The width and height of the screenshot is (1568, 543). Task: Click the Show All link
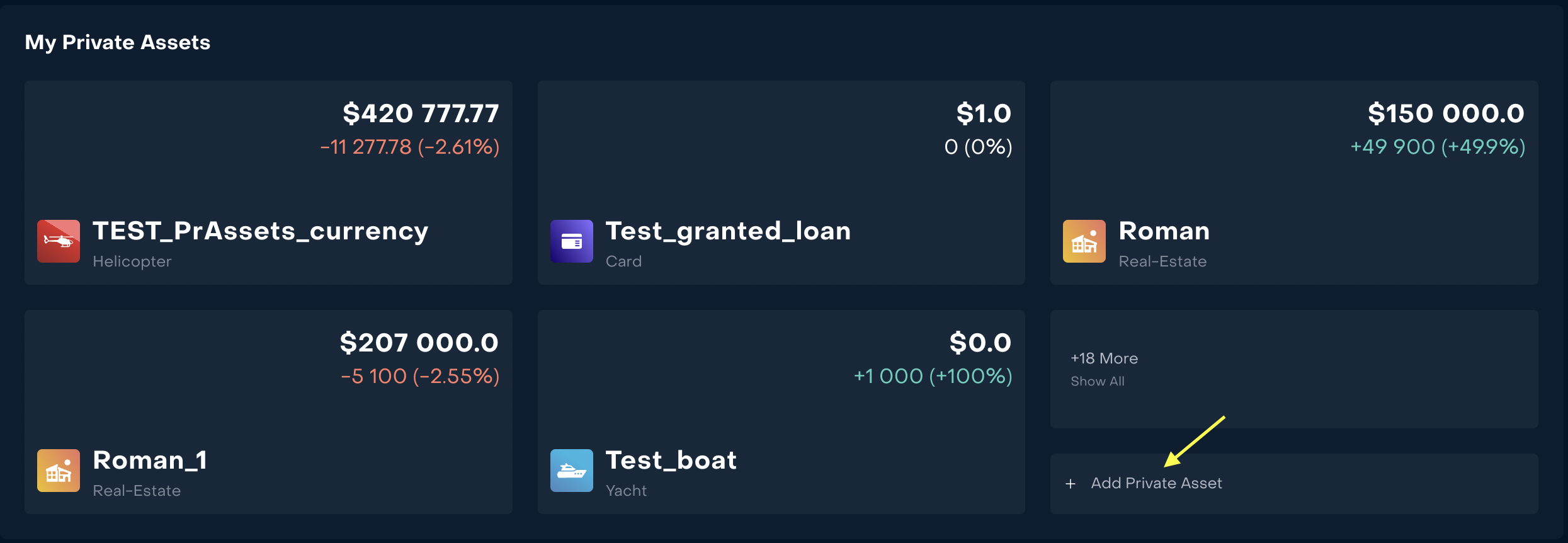pos(1097,381)
